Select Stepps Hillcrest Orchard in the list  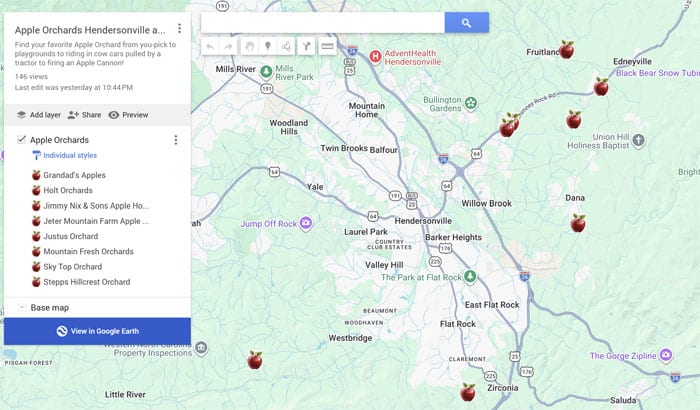[x=87, y=282]
